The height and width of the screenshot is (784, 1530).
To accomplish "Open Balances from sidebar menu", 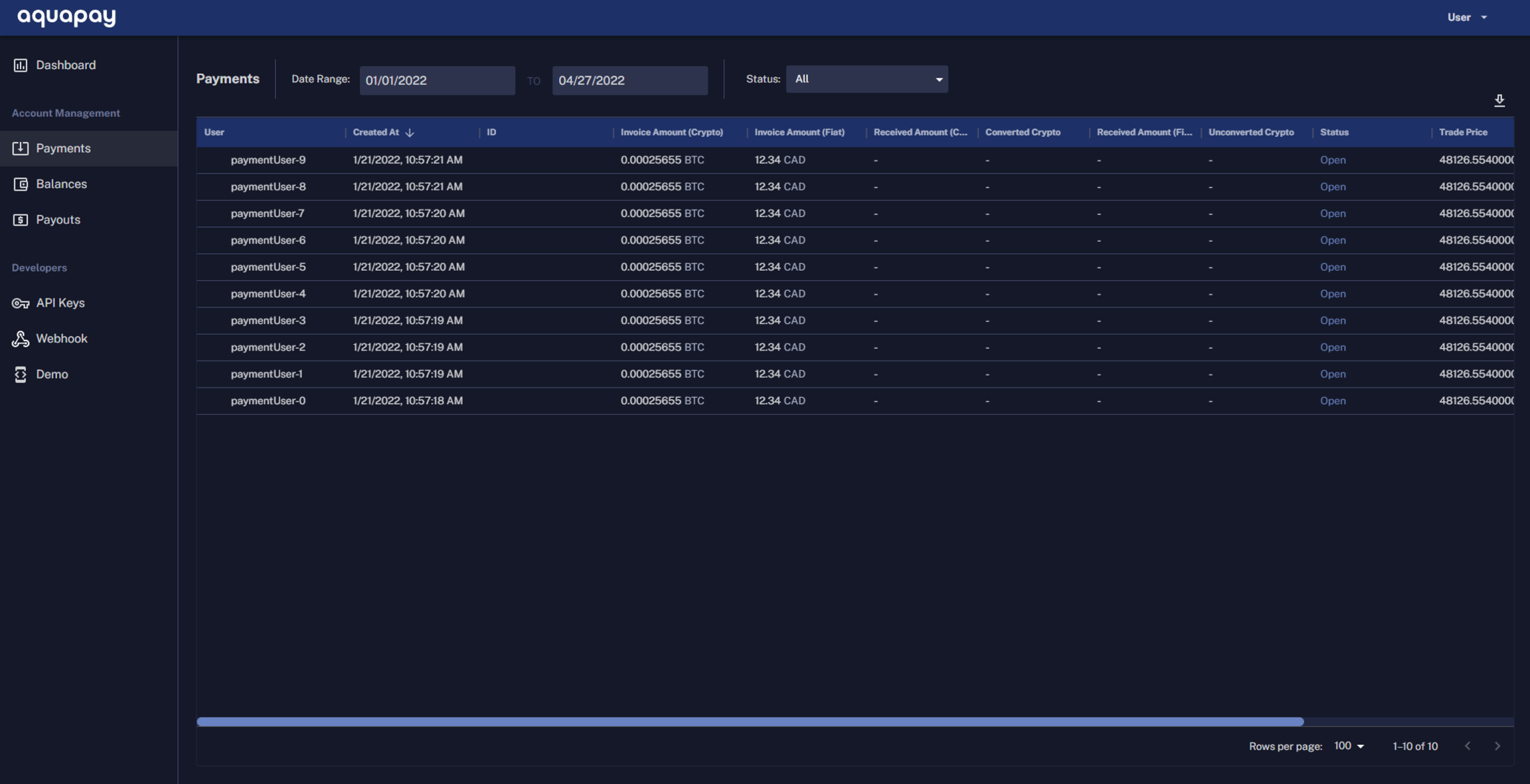I will tap(61, 184).
